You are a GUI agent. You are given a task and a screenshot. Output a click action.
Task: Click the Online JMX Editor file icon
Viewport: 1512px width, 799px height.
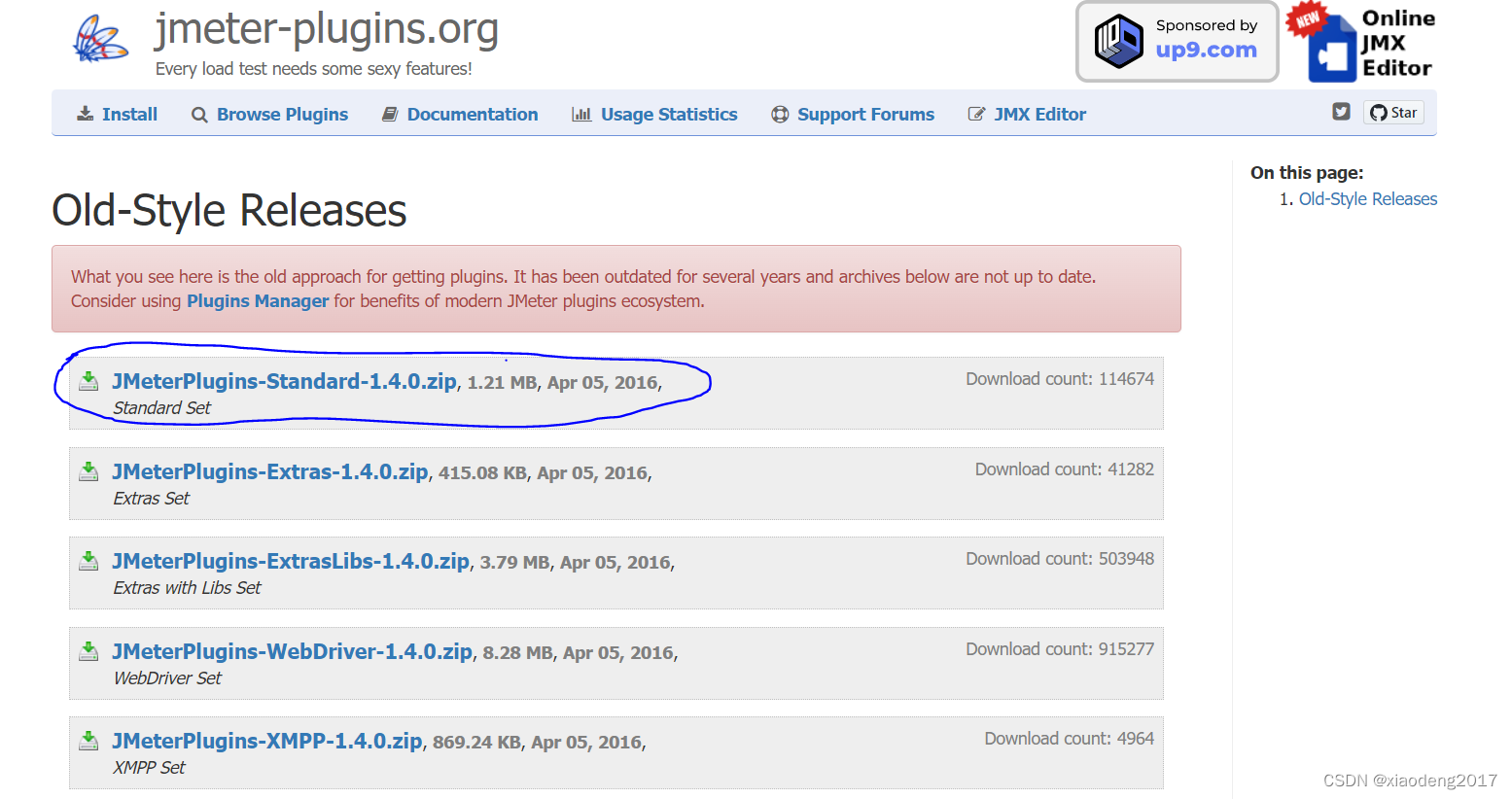tap(1331, 50)
